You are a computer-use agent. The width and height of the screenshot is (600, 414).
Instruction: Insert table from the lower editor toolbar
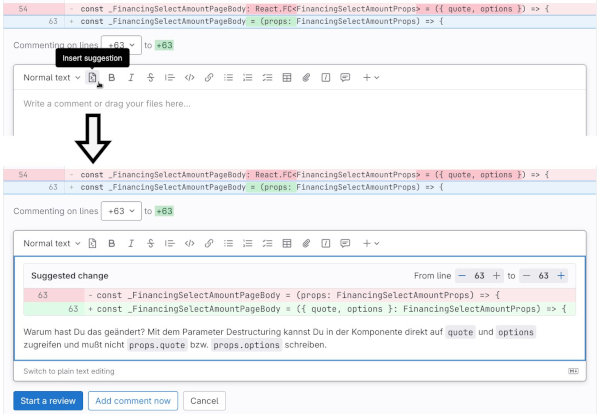287,243
